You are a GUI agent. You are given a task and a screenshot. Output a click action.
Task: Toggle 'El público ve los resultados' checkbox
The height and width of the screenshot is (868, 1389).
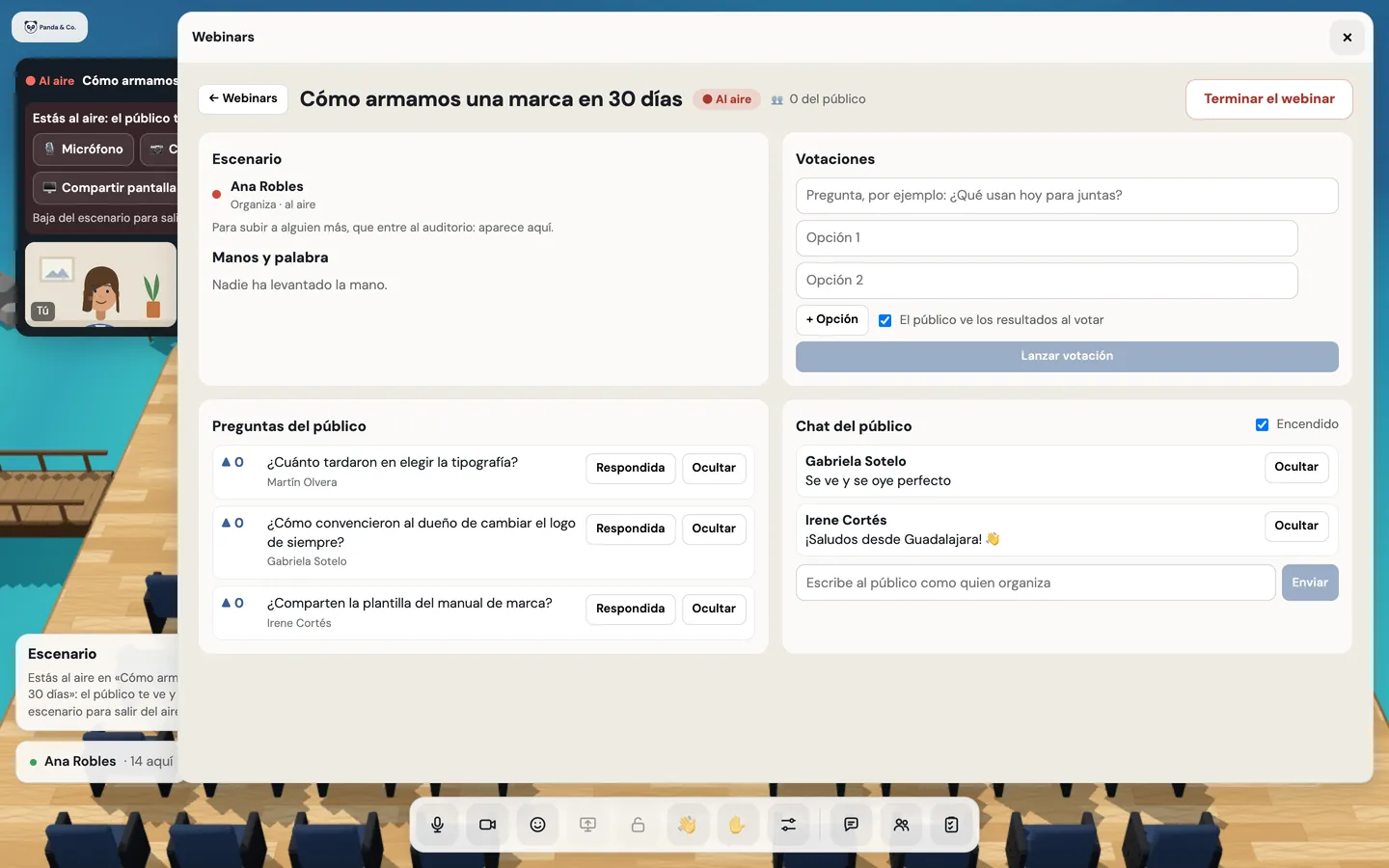pos(885,320)
